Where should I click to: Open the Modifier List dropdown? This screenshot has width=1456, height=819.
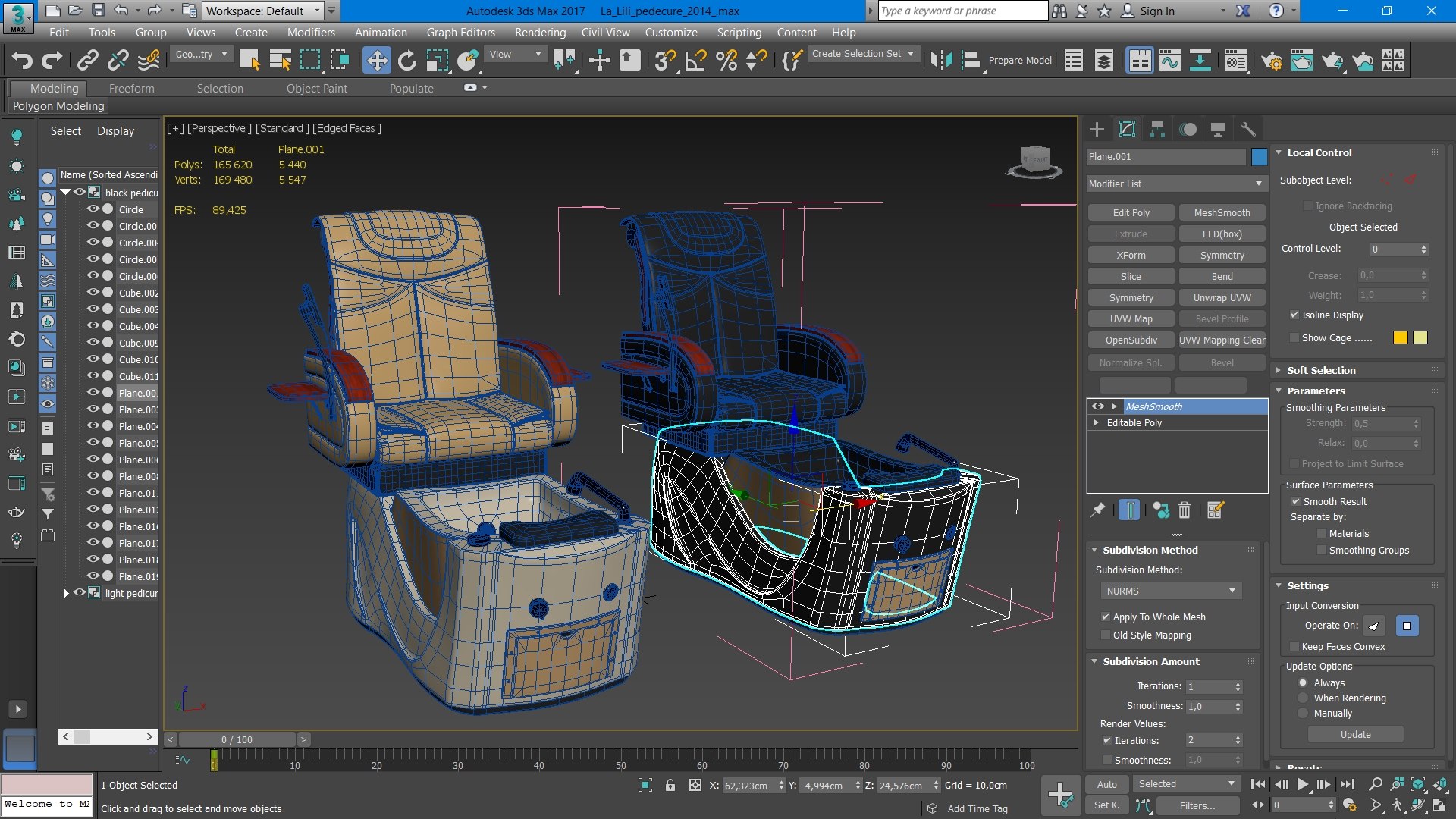click(1176, 184)
